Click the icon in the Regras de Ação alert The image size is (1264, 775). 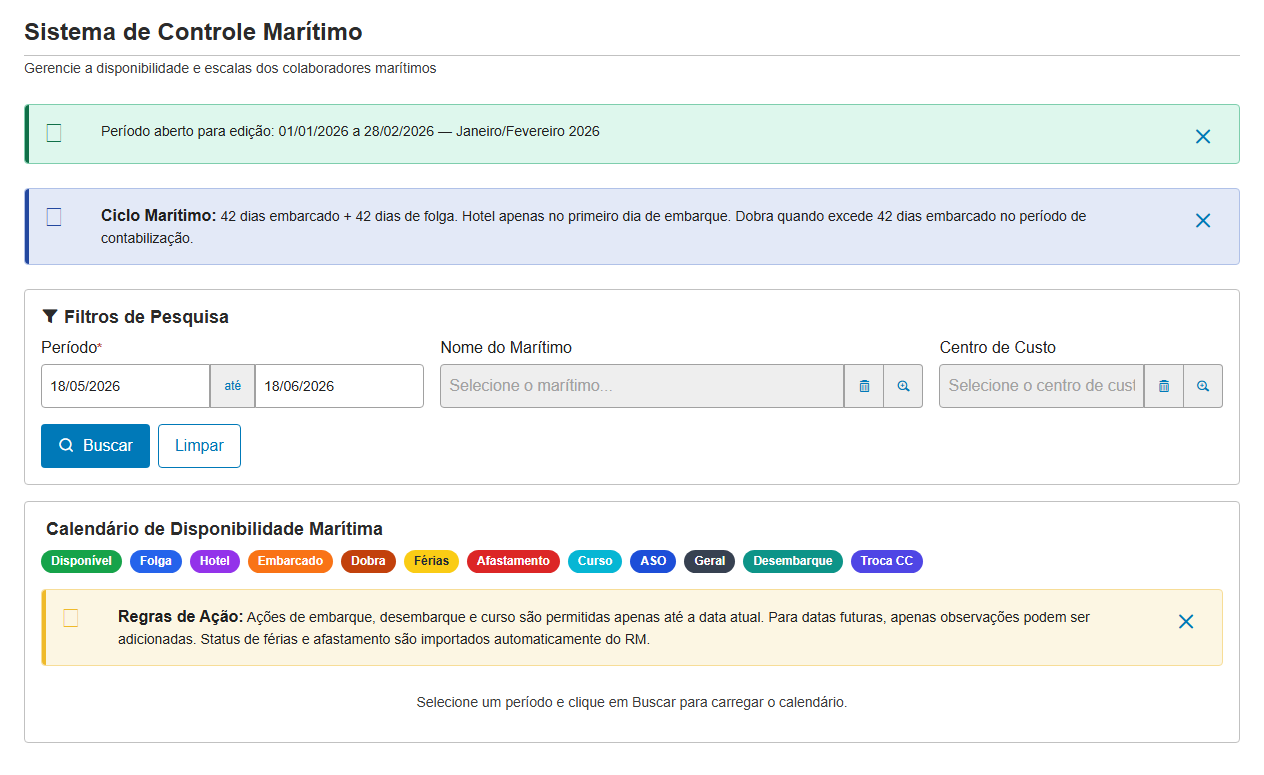coord(71,618)
